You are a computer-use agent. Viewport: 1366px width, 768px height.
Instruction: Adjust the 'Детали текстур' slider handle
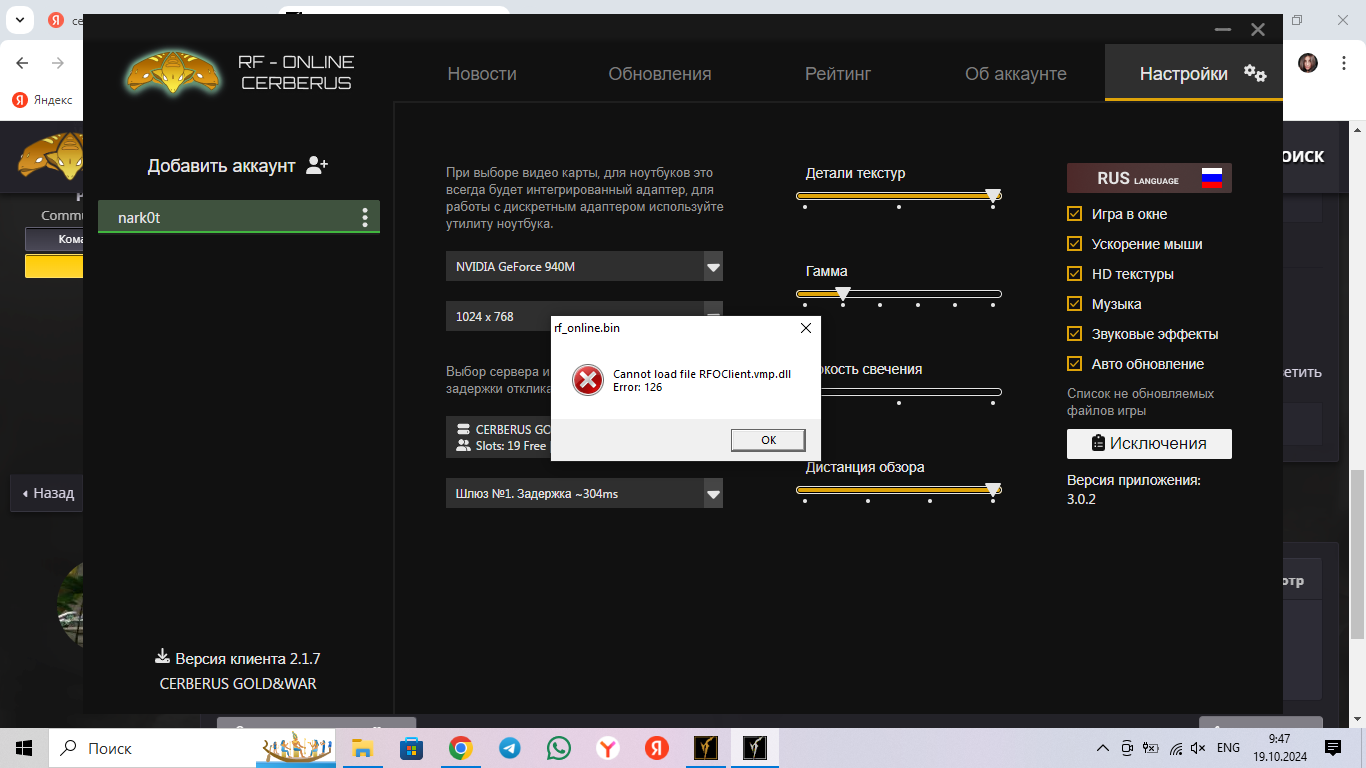point(993,196)
